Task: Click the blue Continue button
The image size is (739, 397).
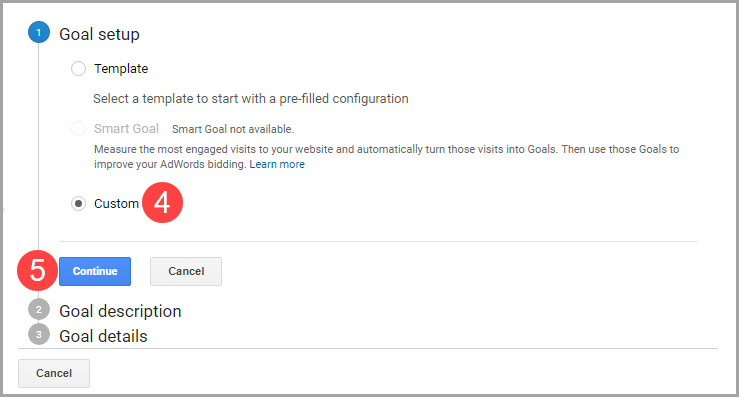Action: (x=95, y=271)
